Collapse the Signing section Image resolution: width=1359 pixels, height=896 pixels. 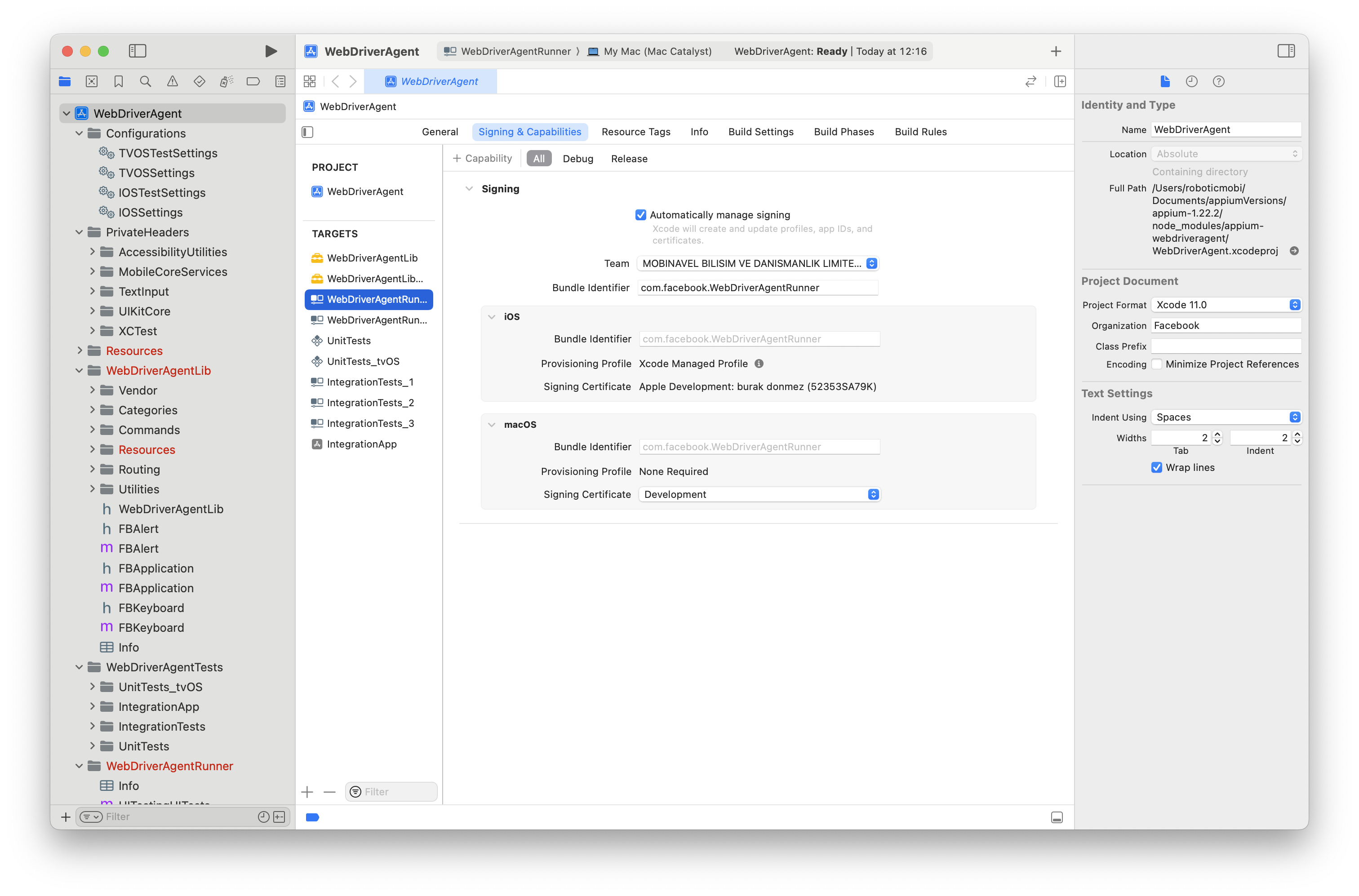click(469, 189)
